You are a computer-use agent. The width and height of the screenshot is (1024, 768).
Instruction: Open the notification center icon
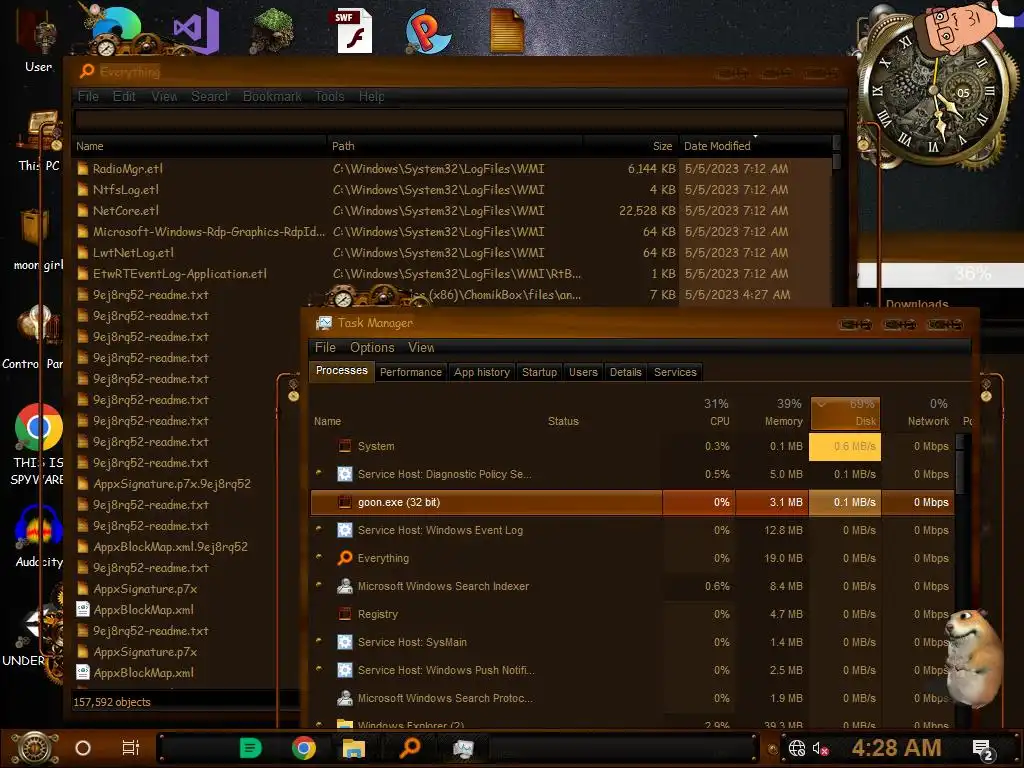[x=982, y=749]
